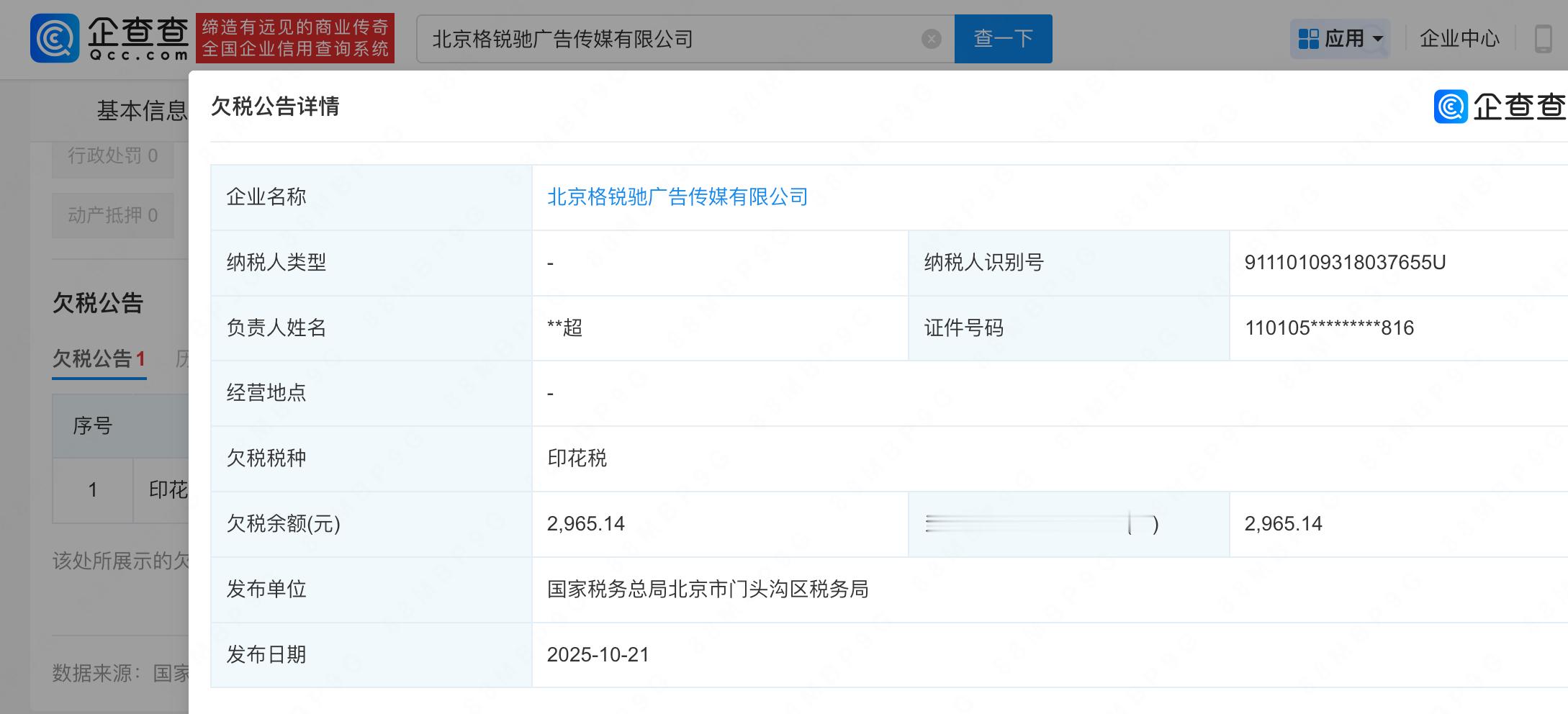1568x714 pixels.
Task: Select the tax type value 印花税
Action: click(577, 458)
